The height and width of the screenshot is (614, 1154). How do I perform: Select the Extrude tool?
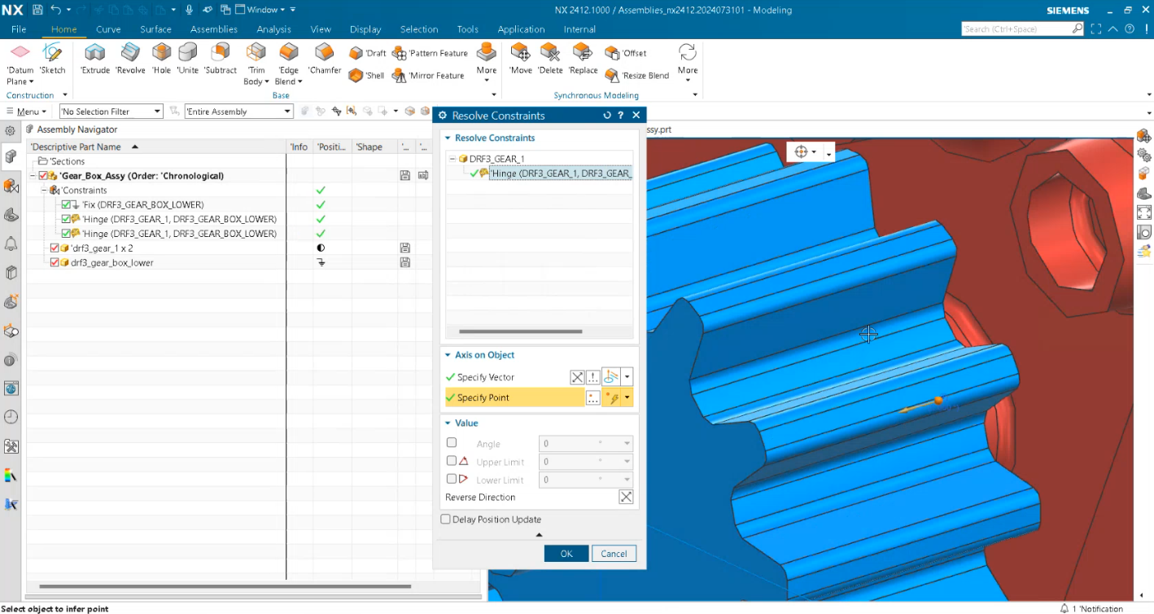point(95,60)
